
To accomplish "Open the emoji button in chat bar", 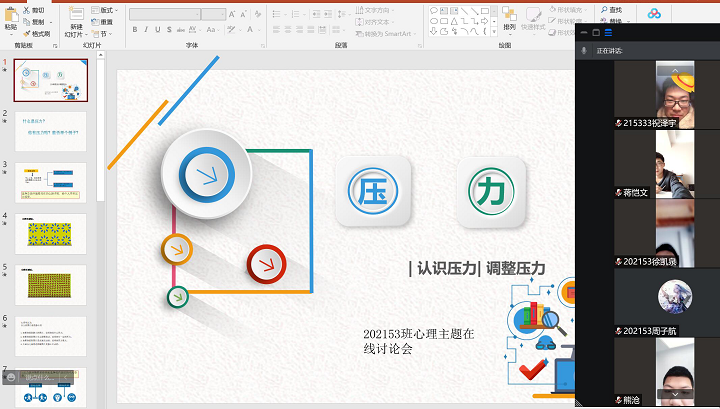I will coord(11,377).
